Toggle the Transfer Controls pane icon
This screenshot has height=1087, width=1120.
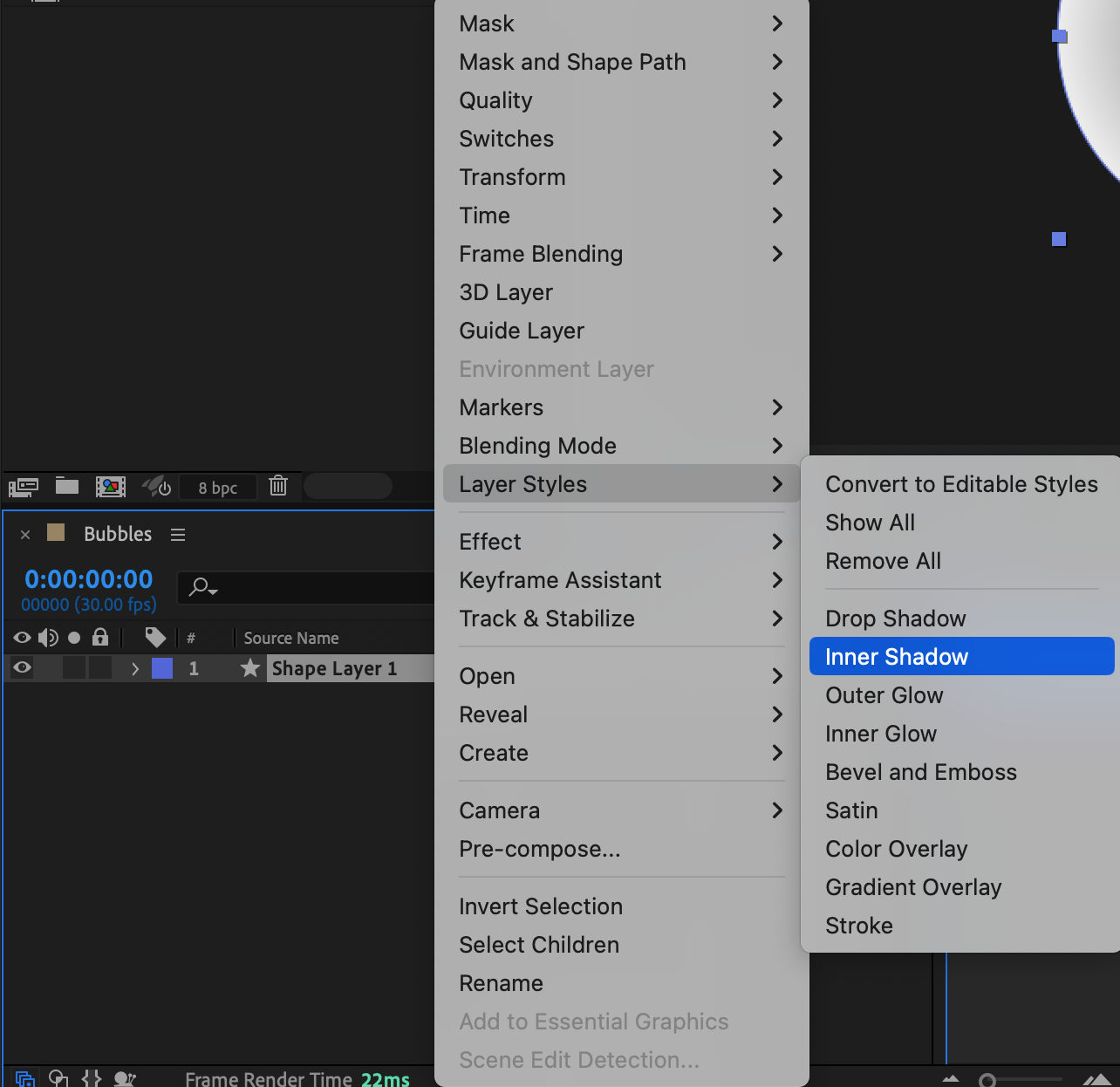point(58,1079)
